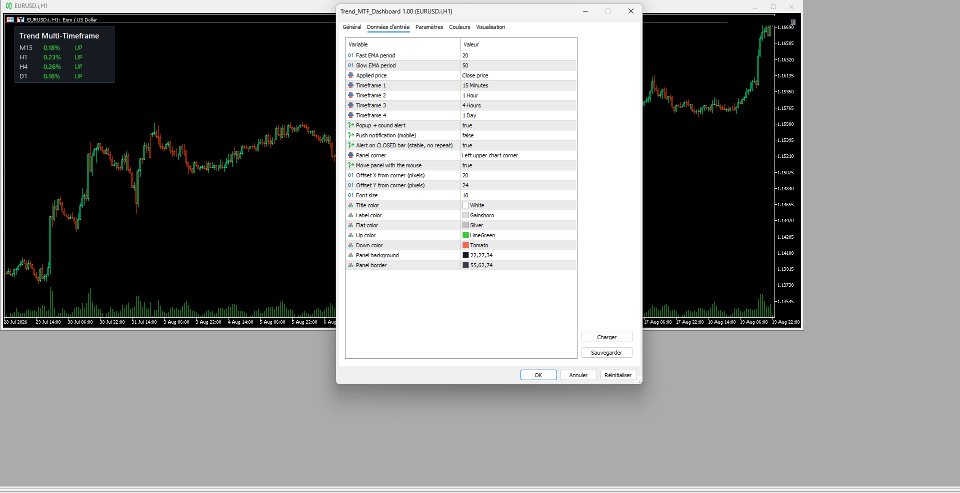Click the enum icon beside Panel corner
Screen dimensions: 960x493
[351, 155]
